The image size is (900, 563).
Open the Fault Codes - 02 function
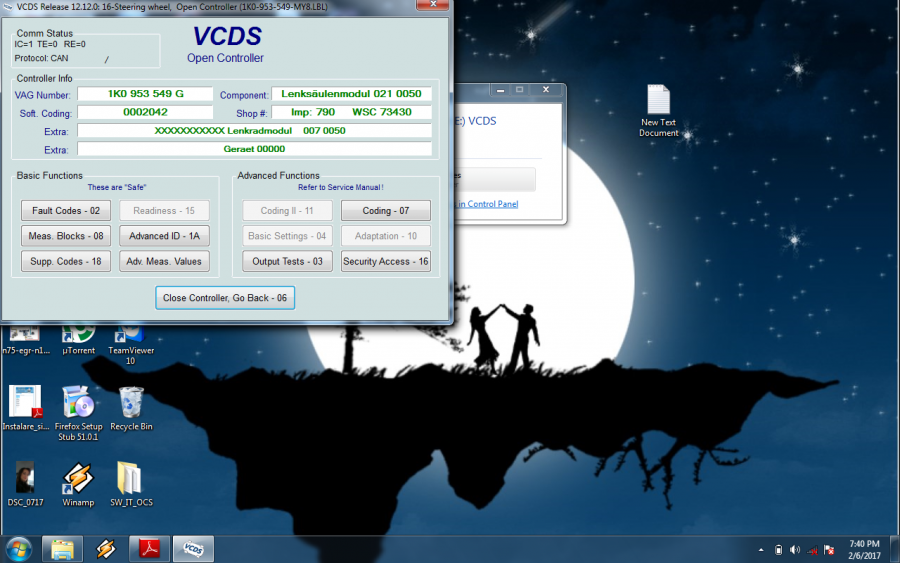[66, 211]
